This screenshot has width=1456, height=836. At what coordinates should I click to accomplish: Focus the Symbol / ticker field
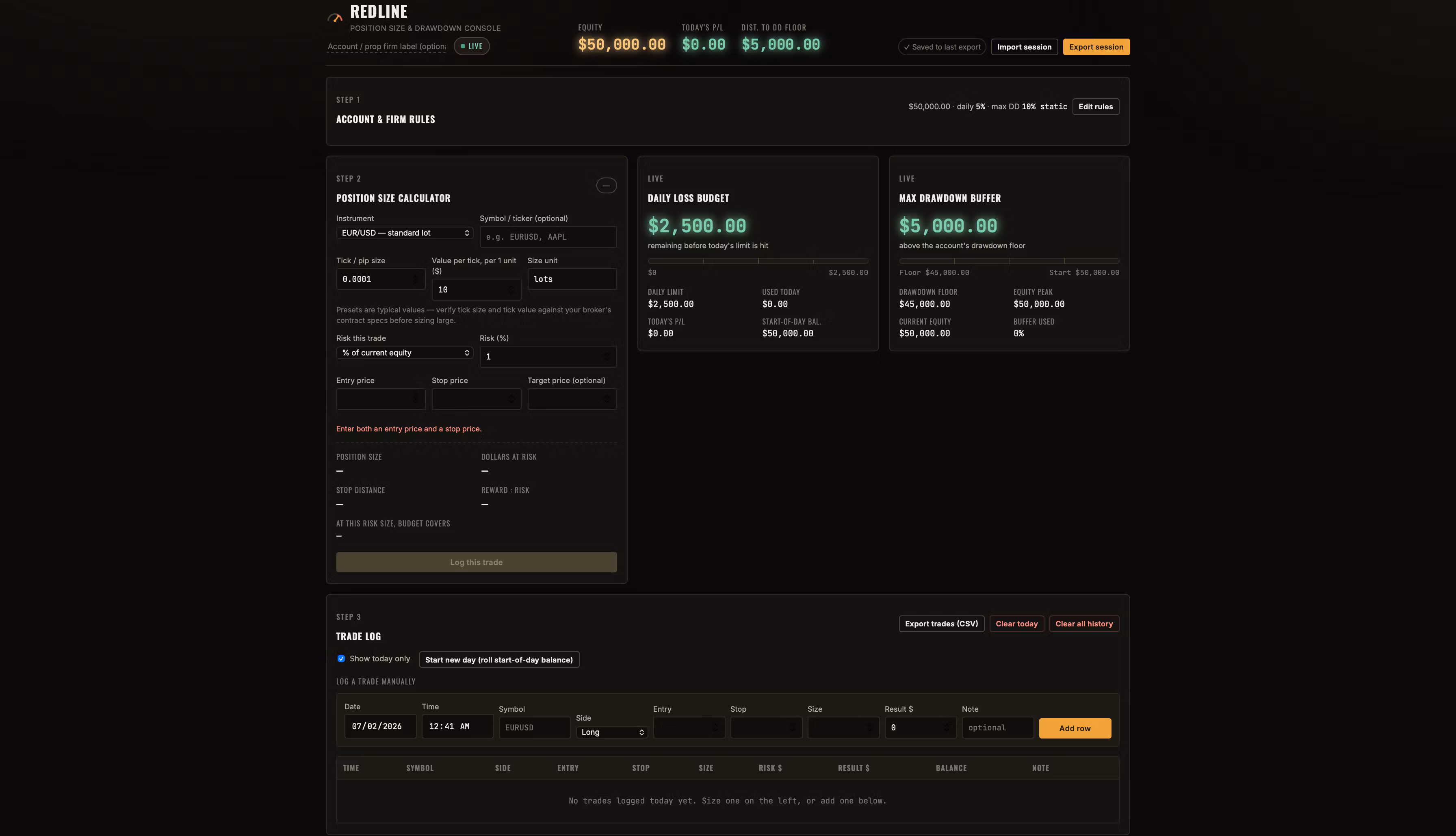point(548,236)
